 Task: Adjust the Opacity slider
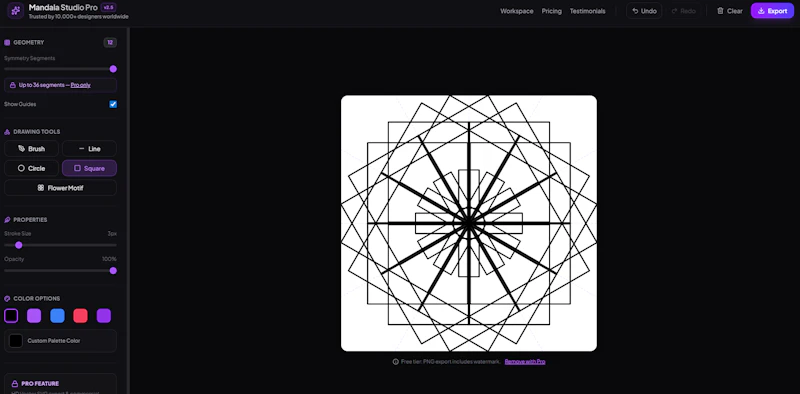[60, 270]
